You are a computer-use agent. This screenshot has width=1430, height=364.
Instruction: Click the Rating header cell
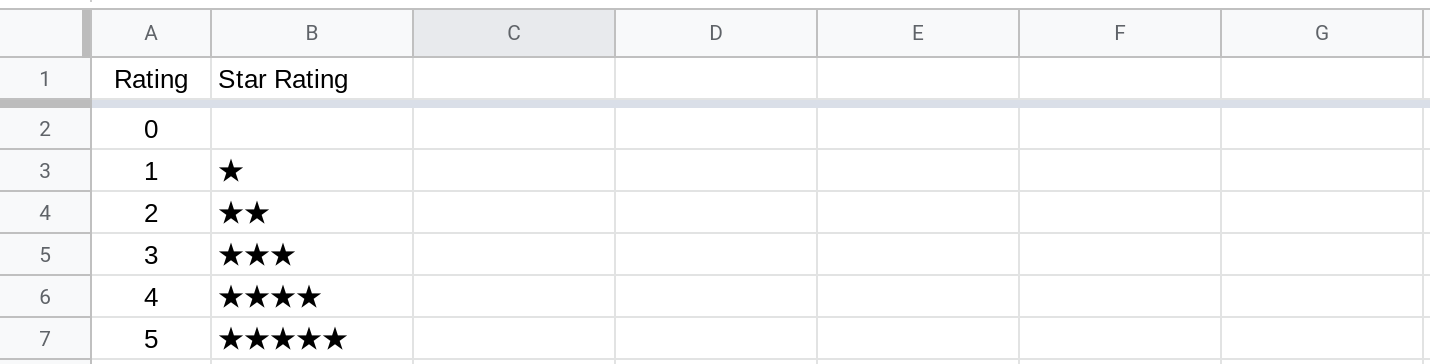151,79
